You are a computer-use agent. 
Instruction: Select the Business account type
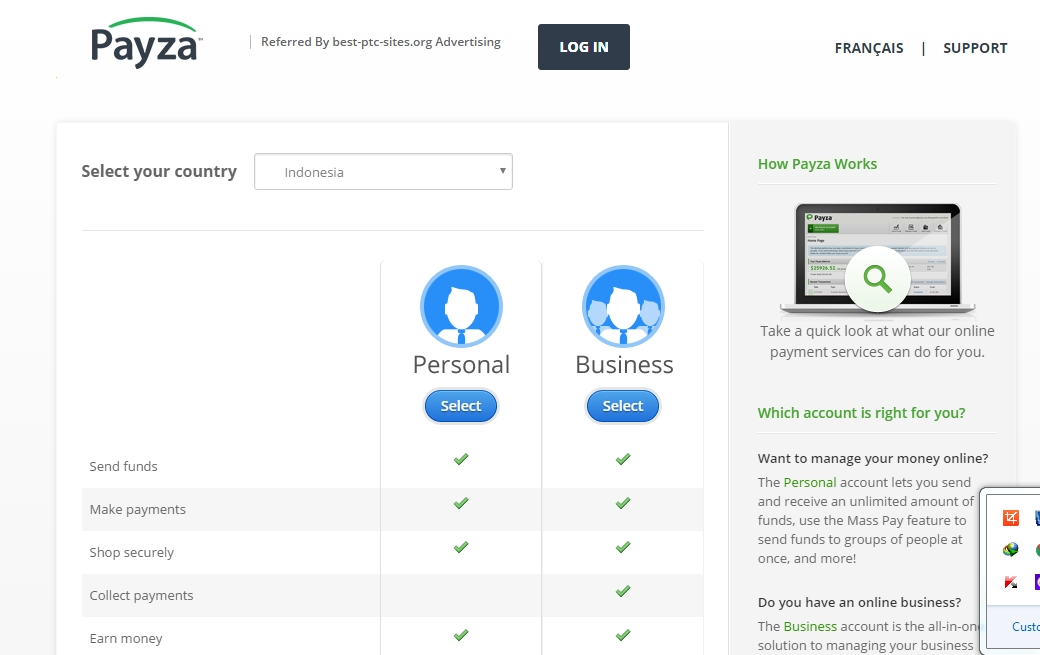(623, 406)
